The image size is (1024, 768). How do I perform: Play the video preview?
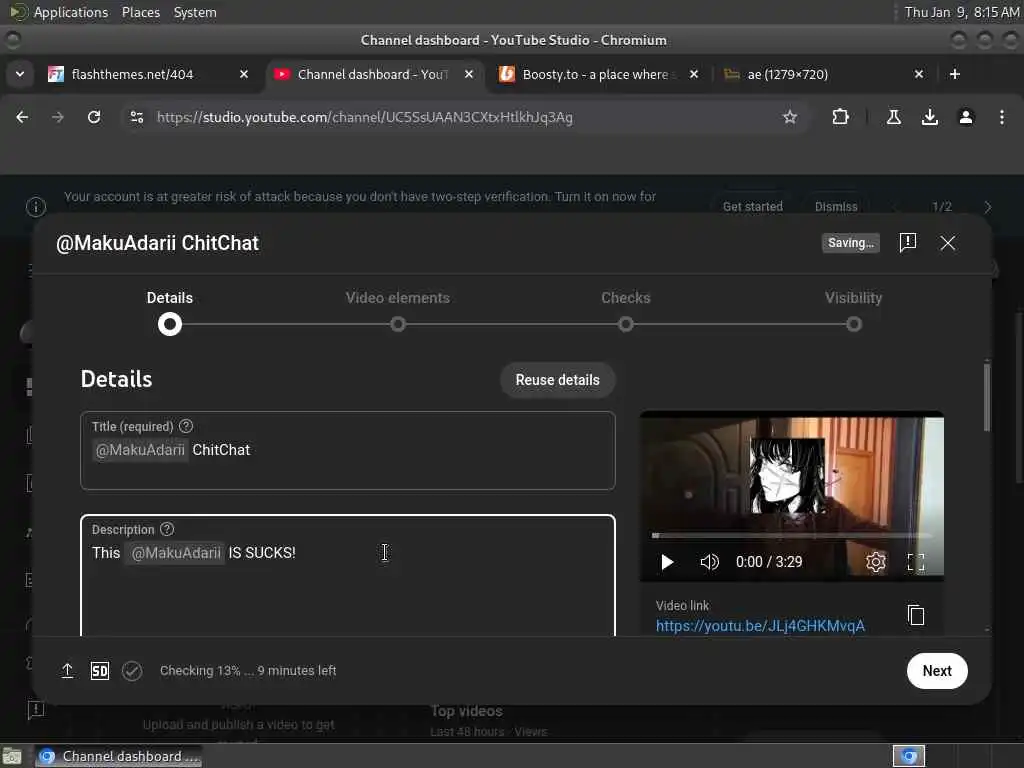667,562
